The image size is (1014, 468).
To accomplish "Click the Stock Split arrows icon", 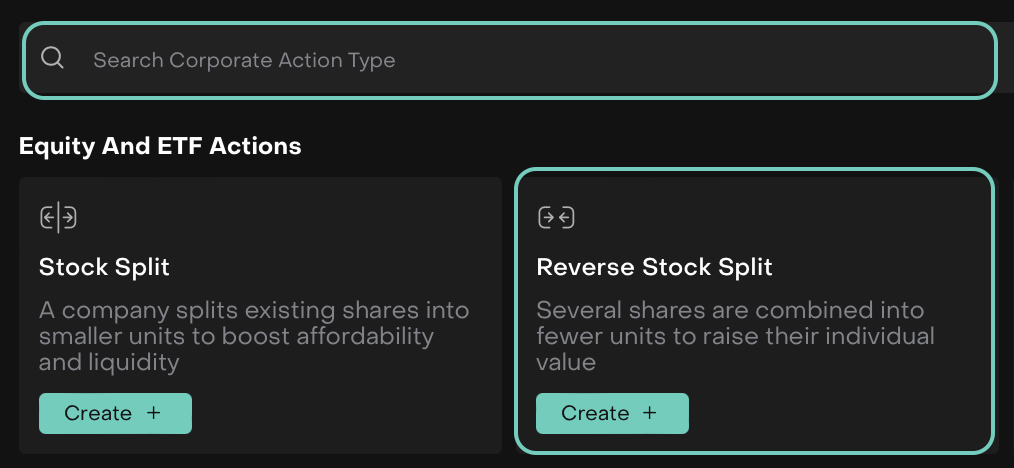I will coord(58,216).
